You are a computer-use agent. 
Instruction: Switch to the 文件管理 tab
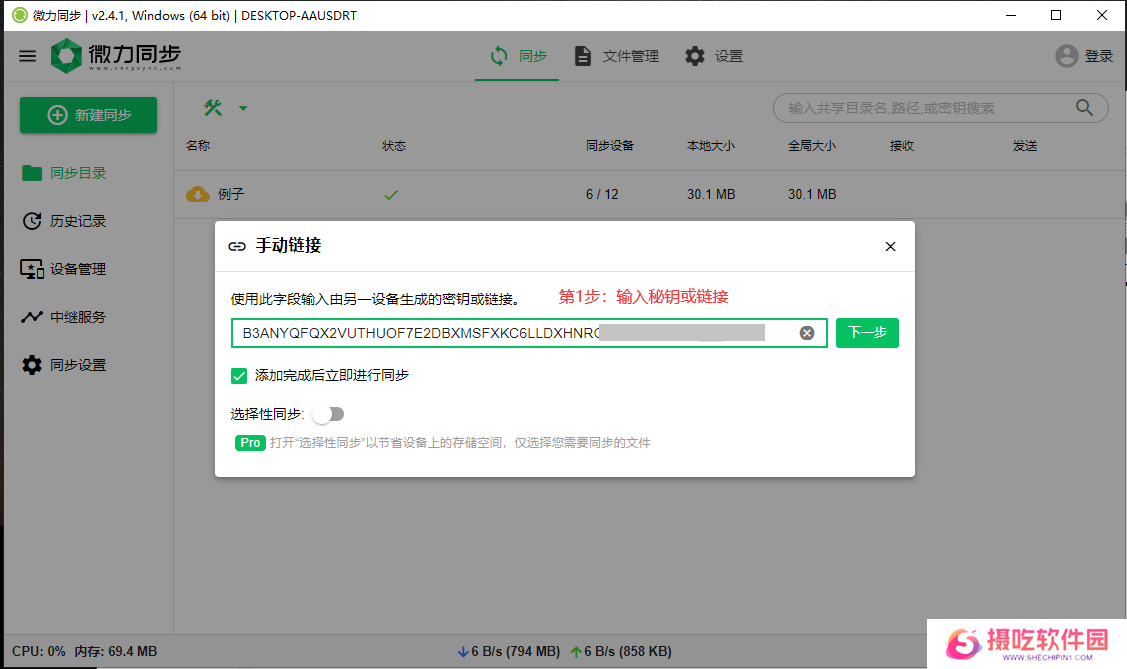617,56
